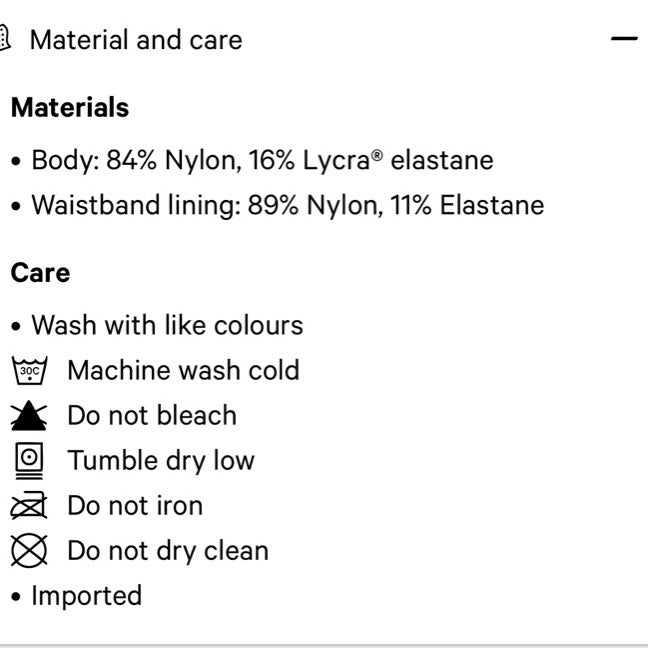
Task: Click the Care subheading
Action: pyautogui.click(x=40, y=273)
